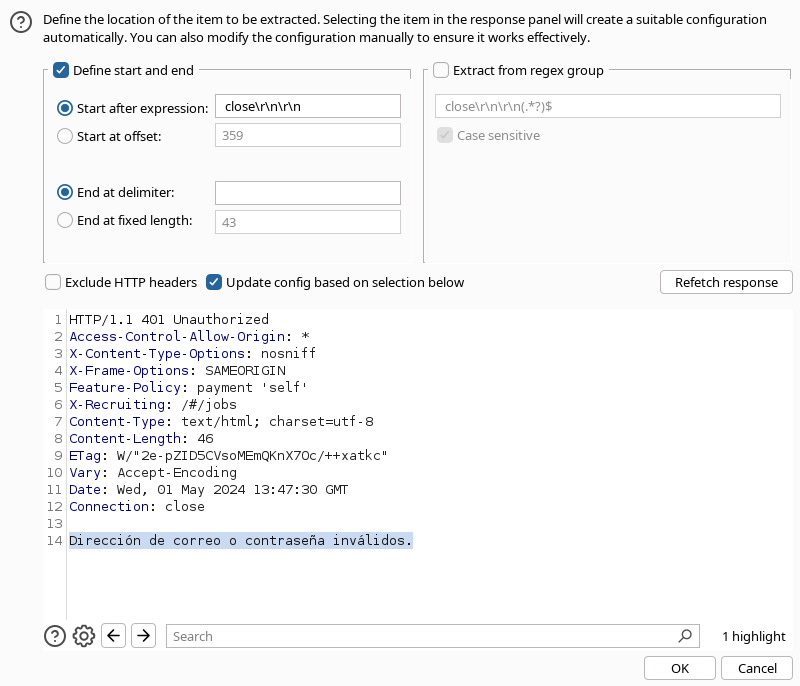800x686 pixels.
Task: Check the Exclude HTTP headers option
Action: 53,282
